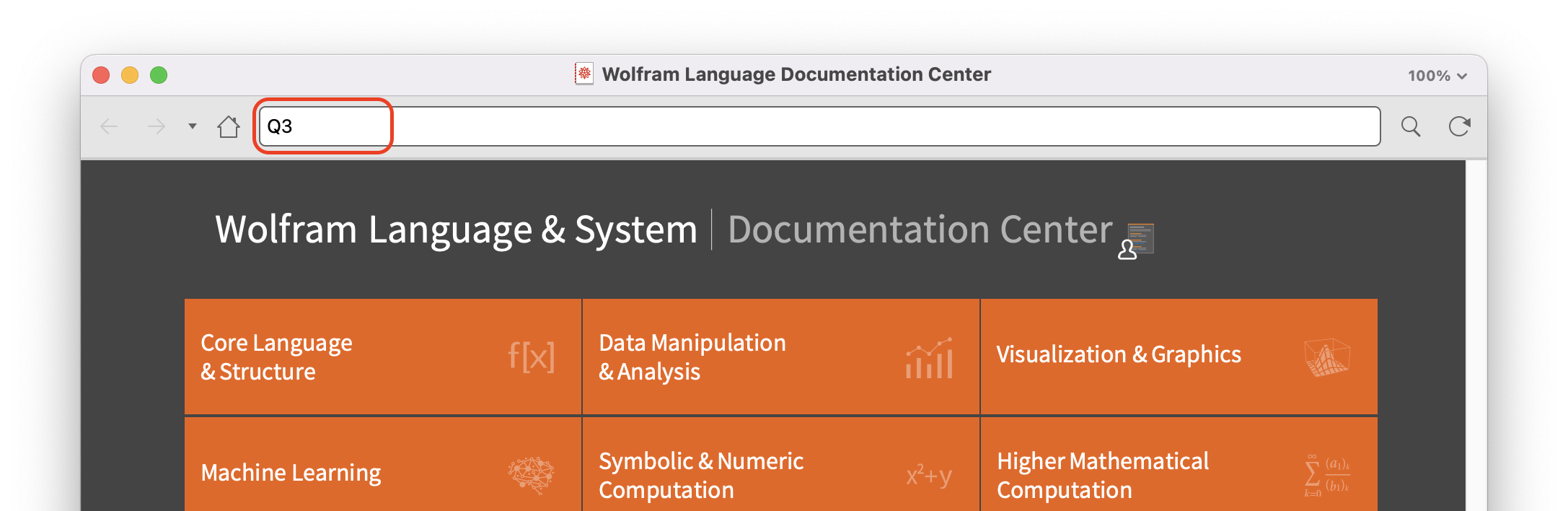
Task: Click the Wolfram spikey icon in the title bar
Action: pos(584,74)
